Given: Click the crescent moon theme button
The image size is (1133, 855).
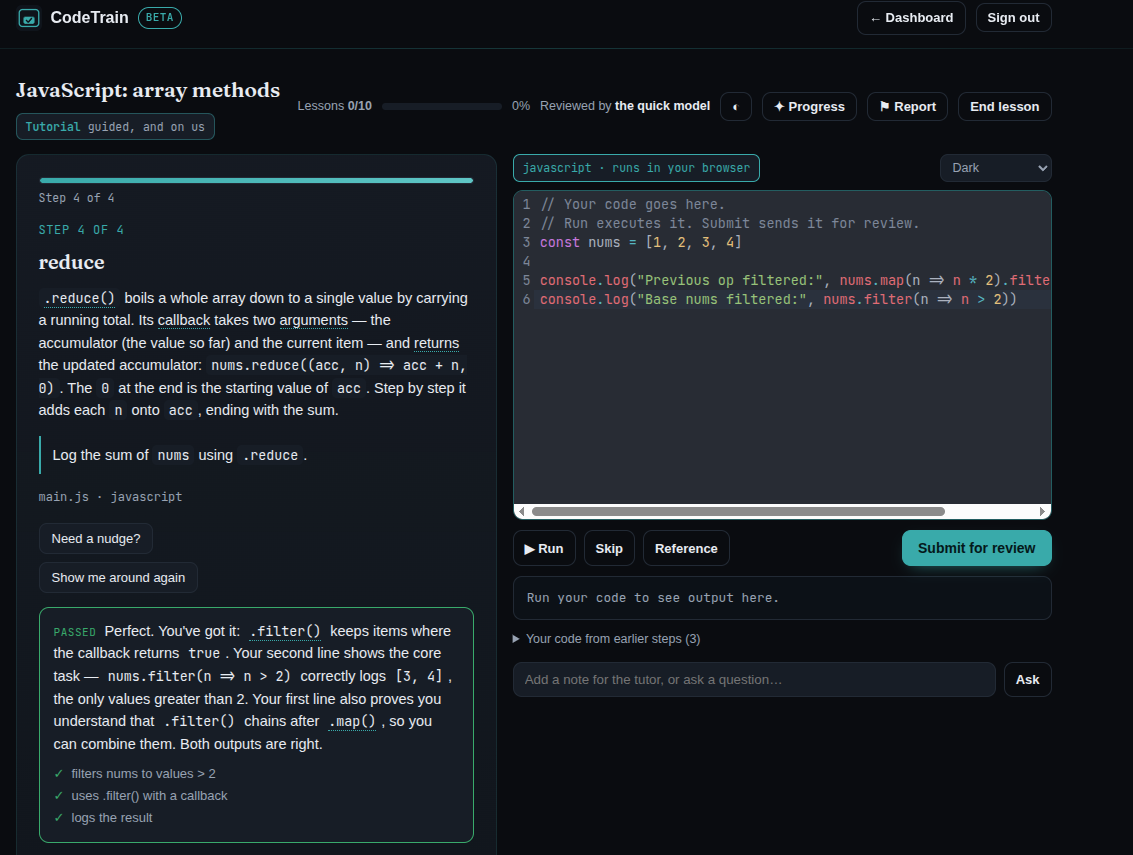Looking at the screenshot, I should tap(736, 107).
